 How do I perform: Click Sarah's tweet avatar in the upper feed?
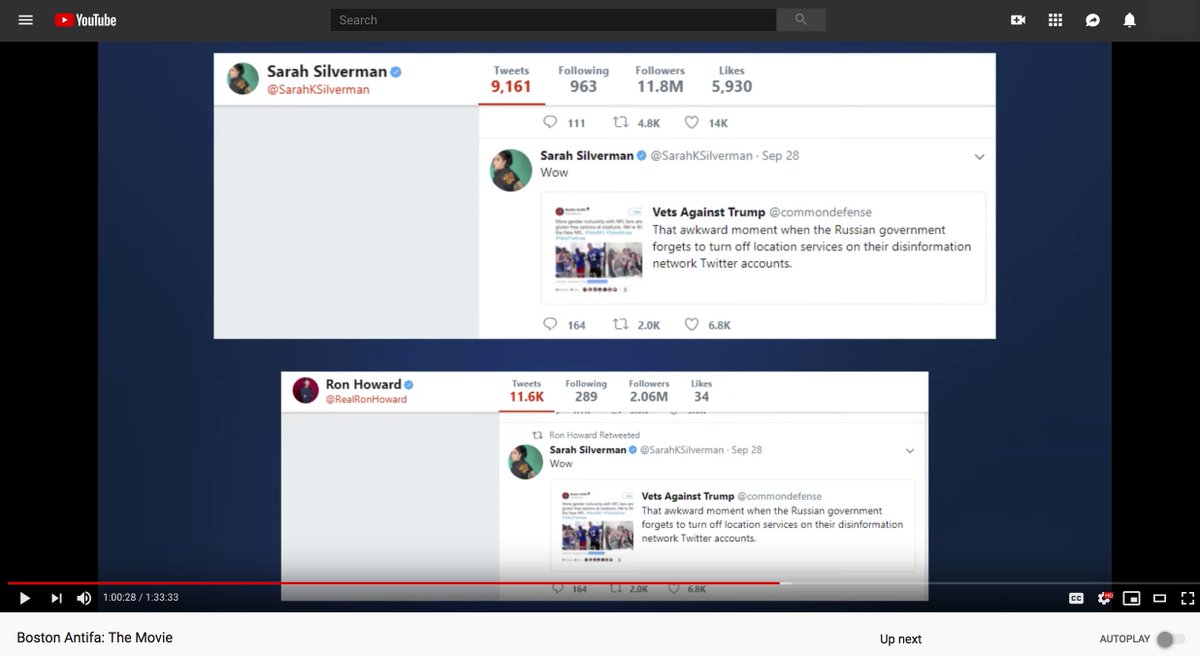510,170
